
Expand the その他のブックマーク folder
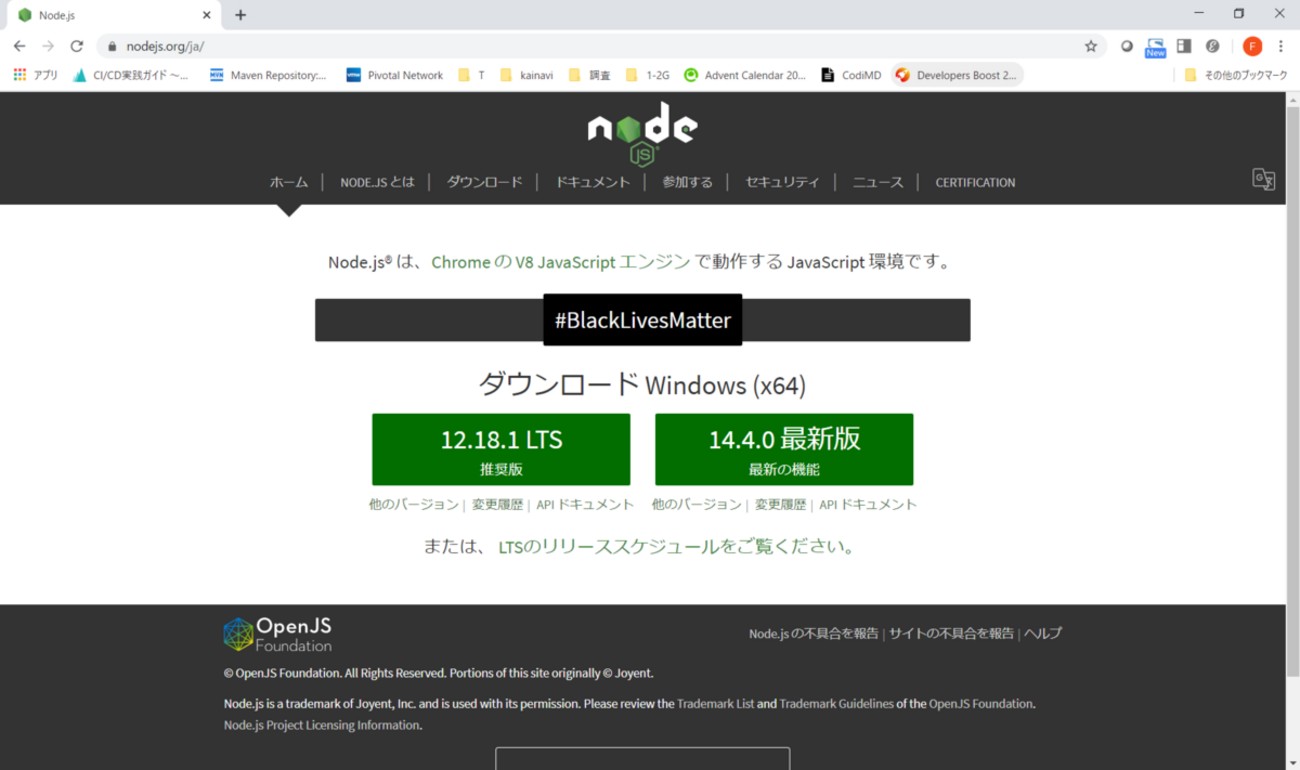[x=1236, y=75]
